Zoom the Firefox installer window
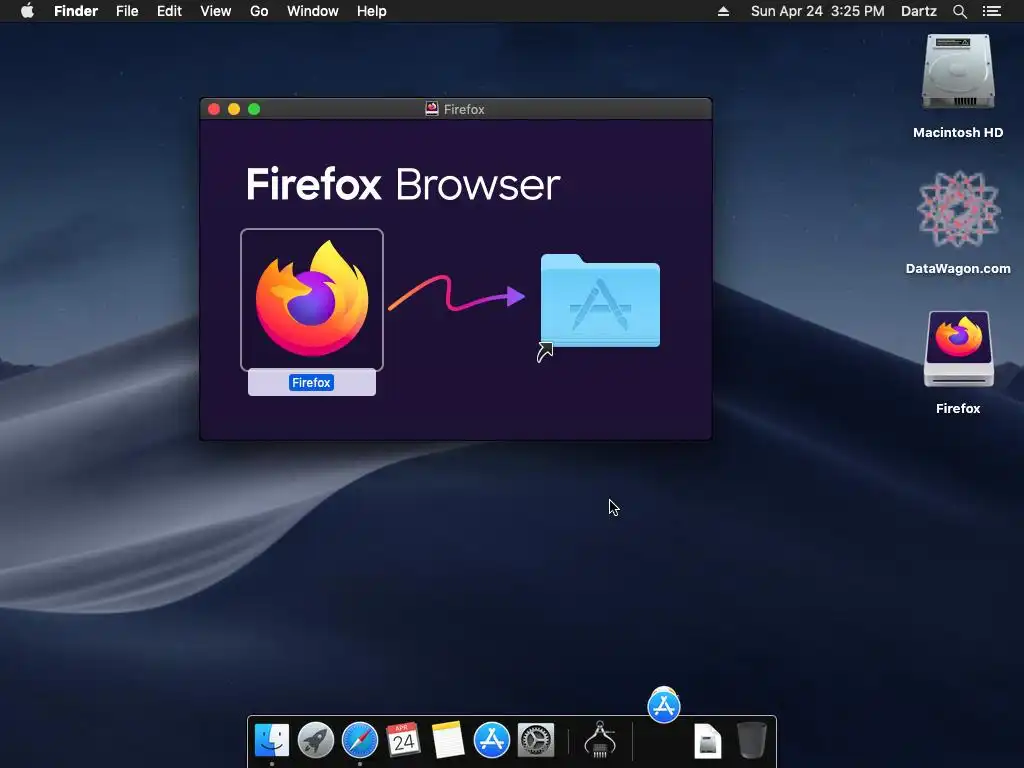1024x768 pixels. click(254, 109)
